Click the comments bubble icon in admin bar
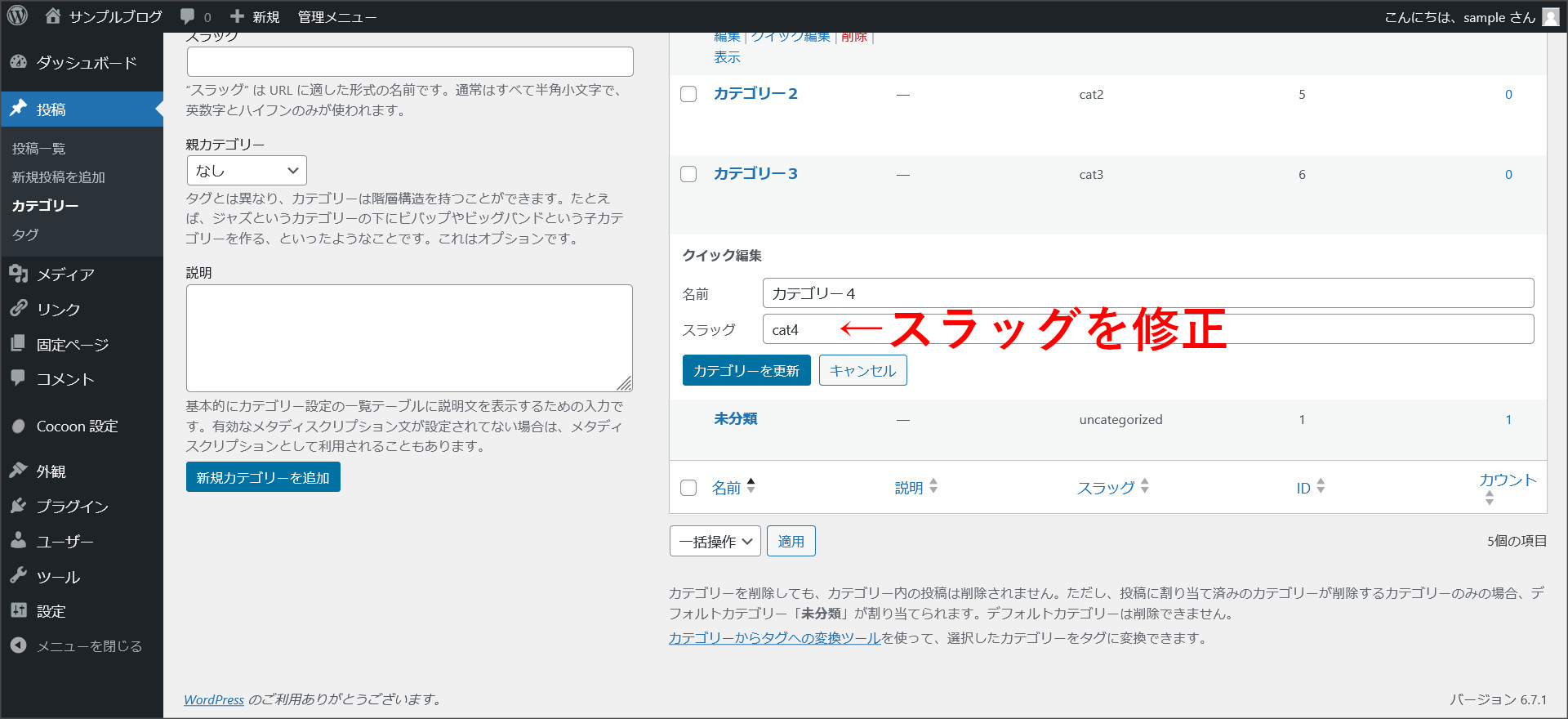The width and height of the screenshot is (1568, 719). pos(188,16)
